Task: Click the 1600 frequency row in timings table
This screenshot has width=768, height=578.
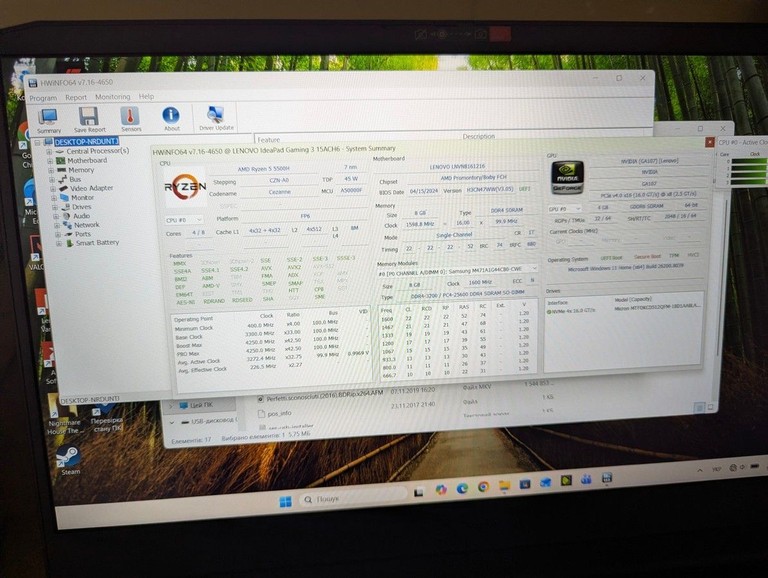Action: pyautogui.click(x=455, y=317)
